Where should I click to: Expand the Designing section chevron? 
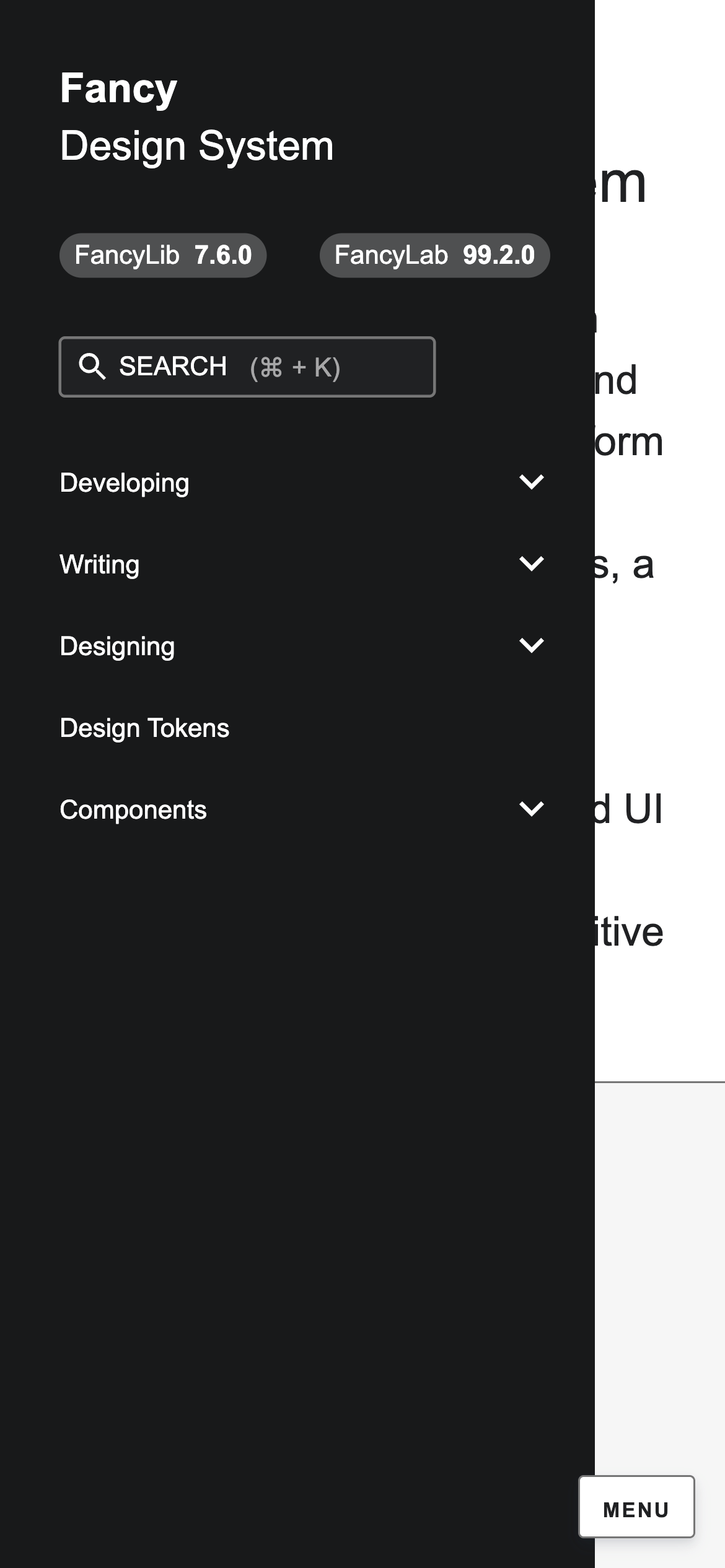pos(531,646)
